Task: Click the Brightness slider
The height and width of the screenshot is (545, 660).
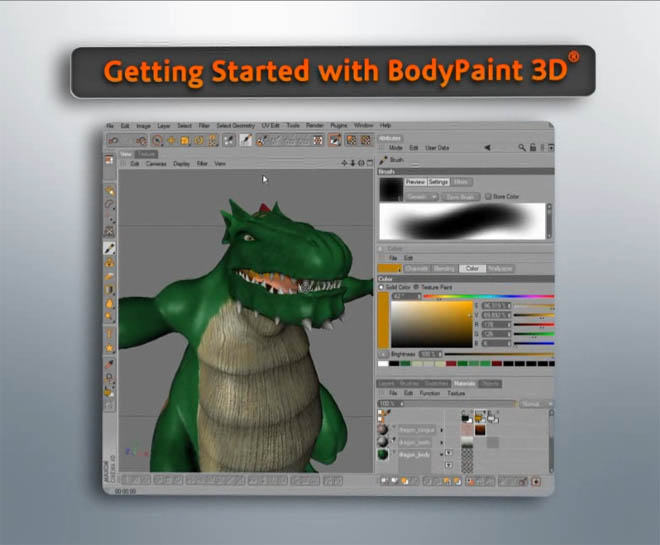Action: tap(499, 354)
